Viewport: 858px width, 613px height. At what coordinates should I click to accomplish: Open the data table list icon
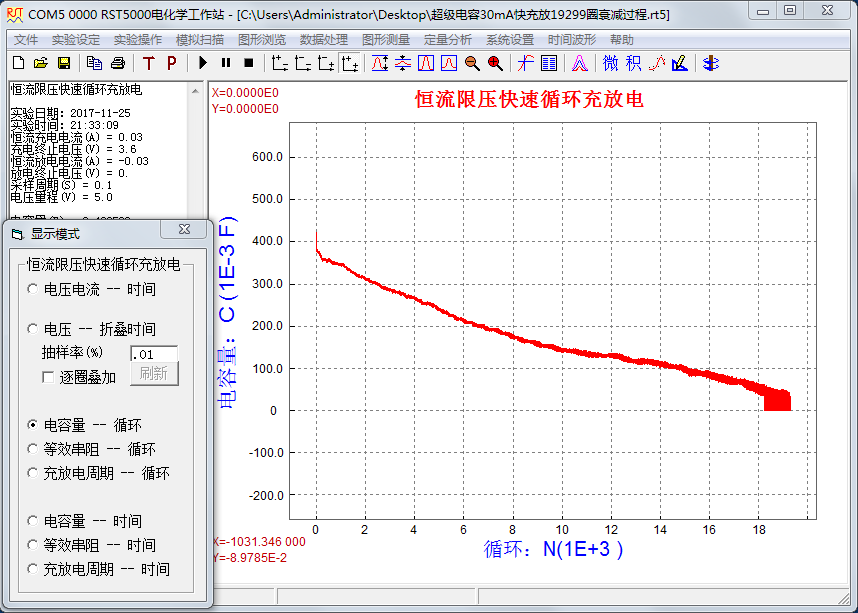pyautogui.click(x=549, y=63)
